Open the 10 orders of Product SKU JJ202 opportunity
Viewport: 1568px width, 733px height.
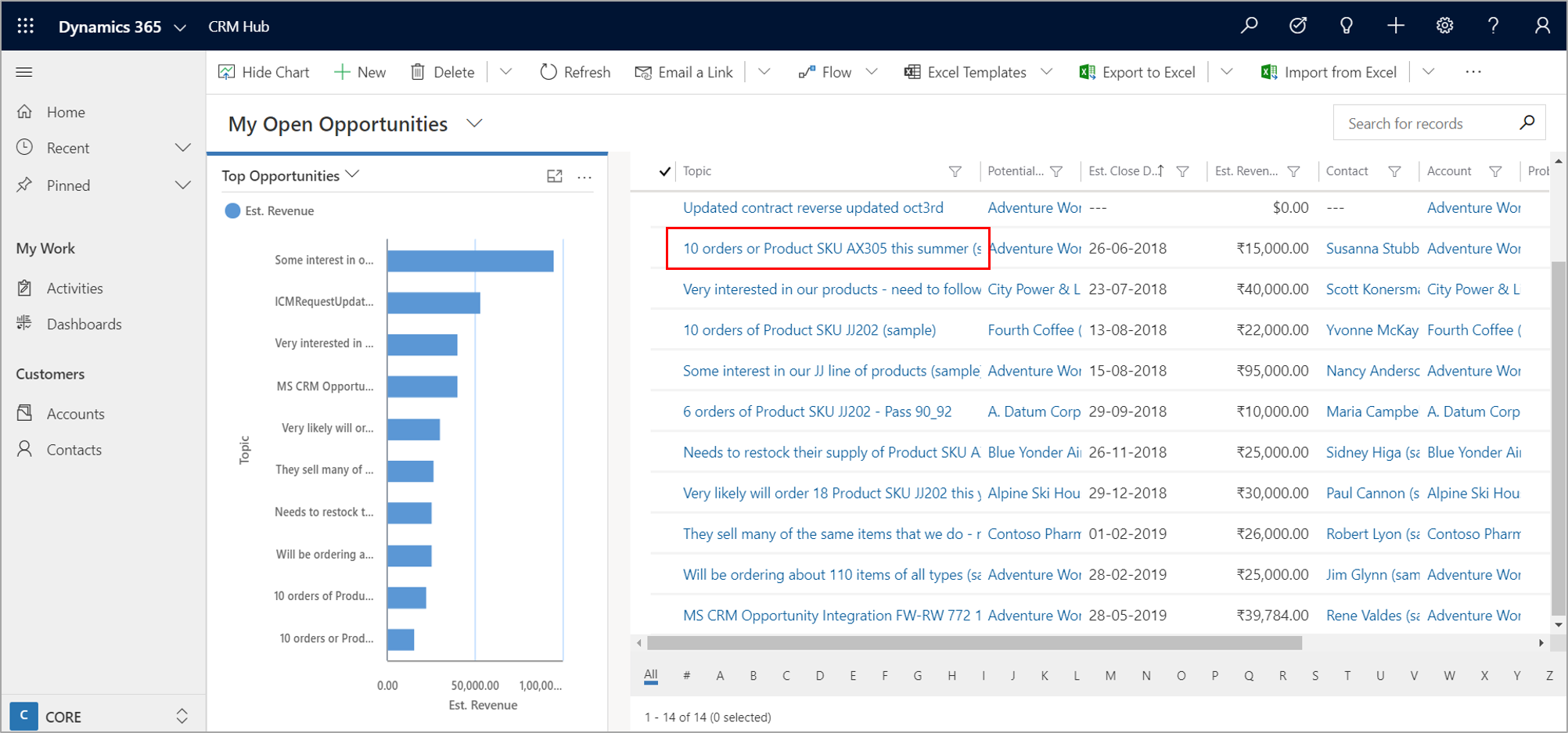pyautogui.click(x=808, y=330)
